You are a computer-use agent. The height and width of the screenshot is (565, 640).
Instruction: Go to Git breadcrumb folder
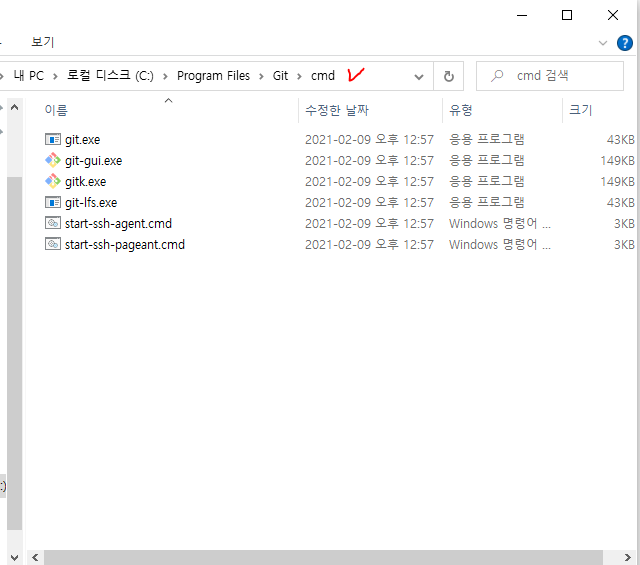click(280, 76)
